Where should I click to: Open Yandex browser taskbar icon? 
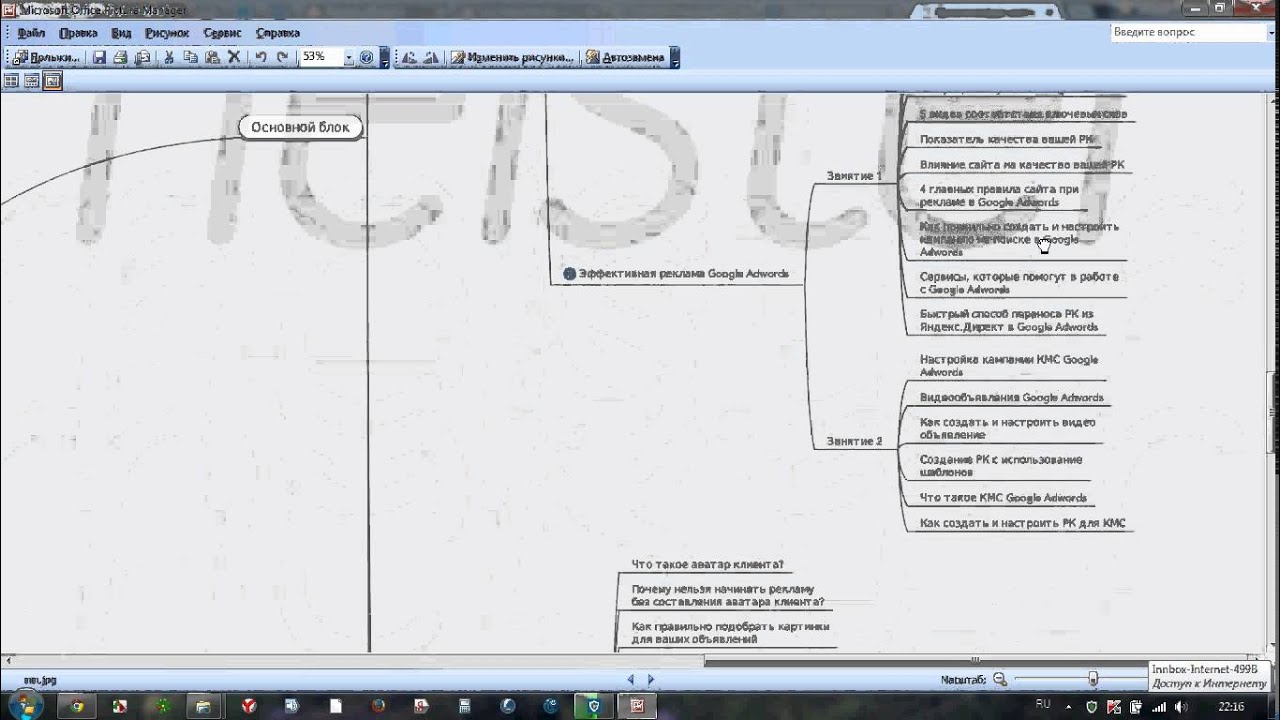[x=248, y=706]
